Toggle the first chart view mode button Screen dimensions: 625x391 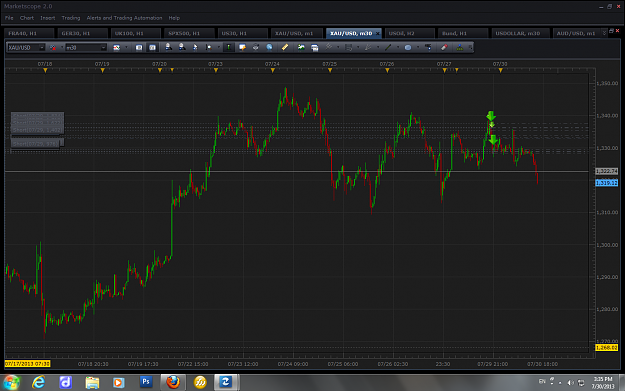[139, 47]
